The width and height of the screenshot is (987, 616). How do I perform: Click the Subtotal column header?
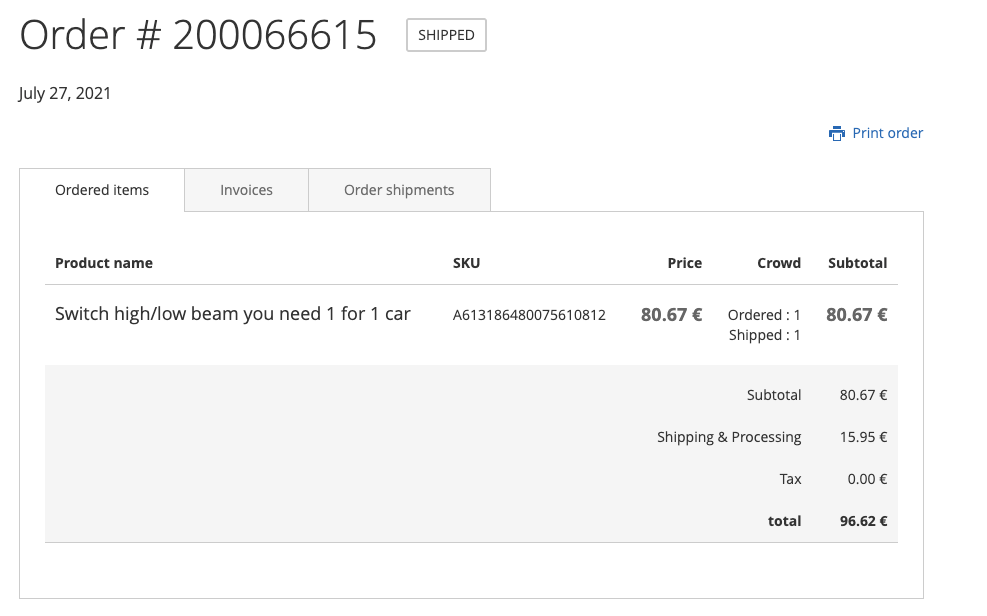857,263
